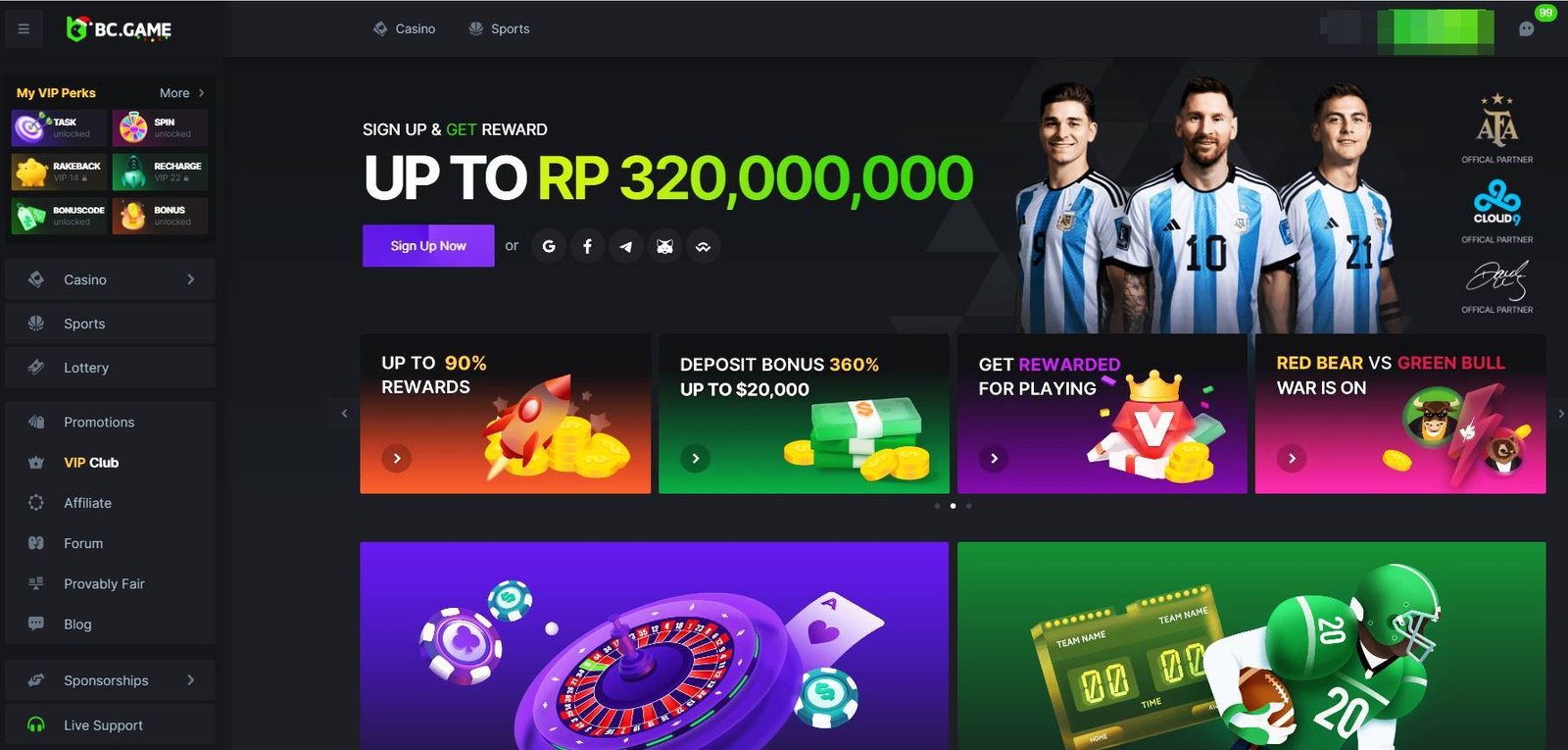Viewport: 1568px width, 750px height.
Task: Select the Bonuscode VIP perk tile
Action: (x=59, y=216)
